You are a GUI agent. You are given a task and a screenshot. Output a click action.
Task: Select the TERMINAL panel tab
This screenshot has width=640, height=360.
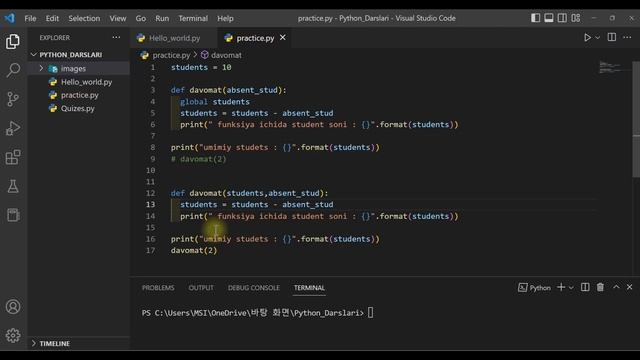[309, 288]
